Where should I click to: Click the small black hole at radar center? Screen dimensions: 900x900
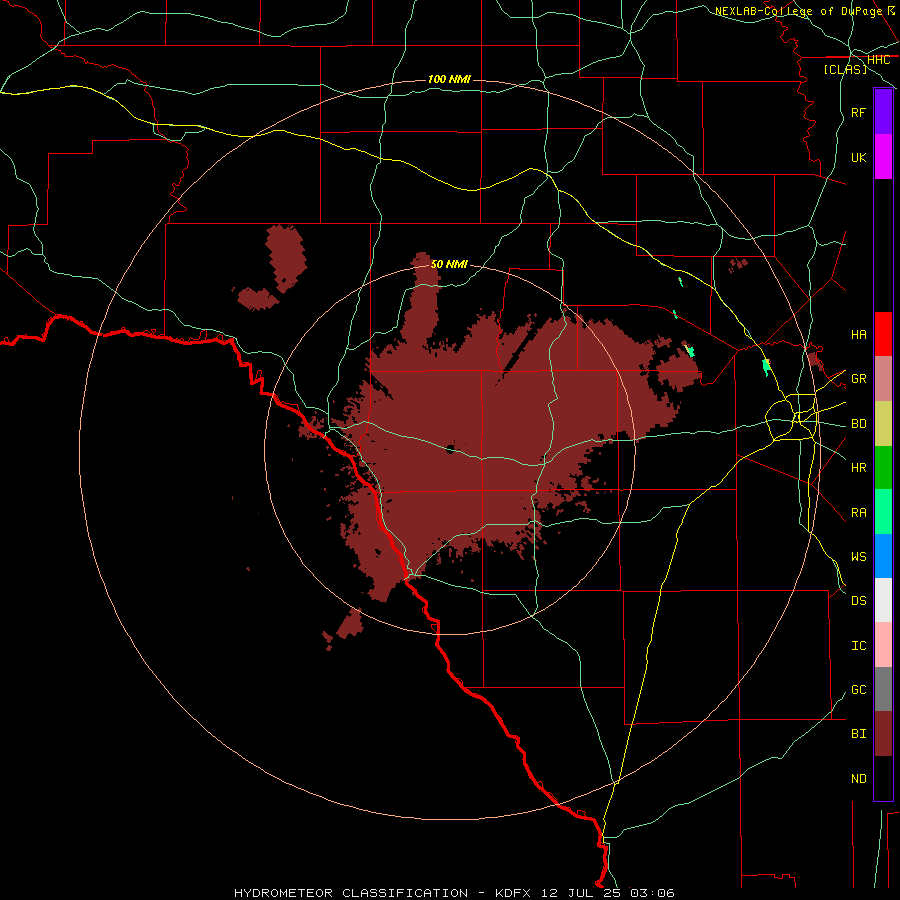[x=450, y=449]
